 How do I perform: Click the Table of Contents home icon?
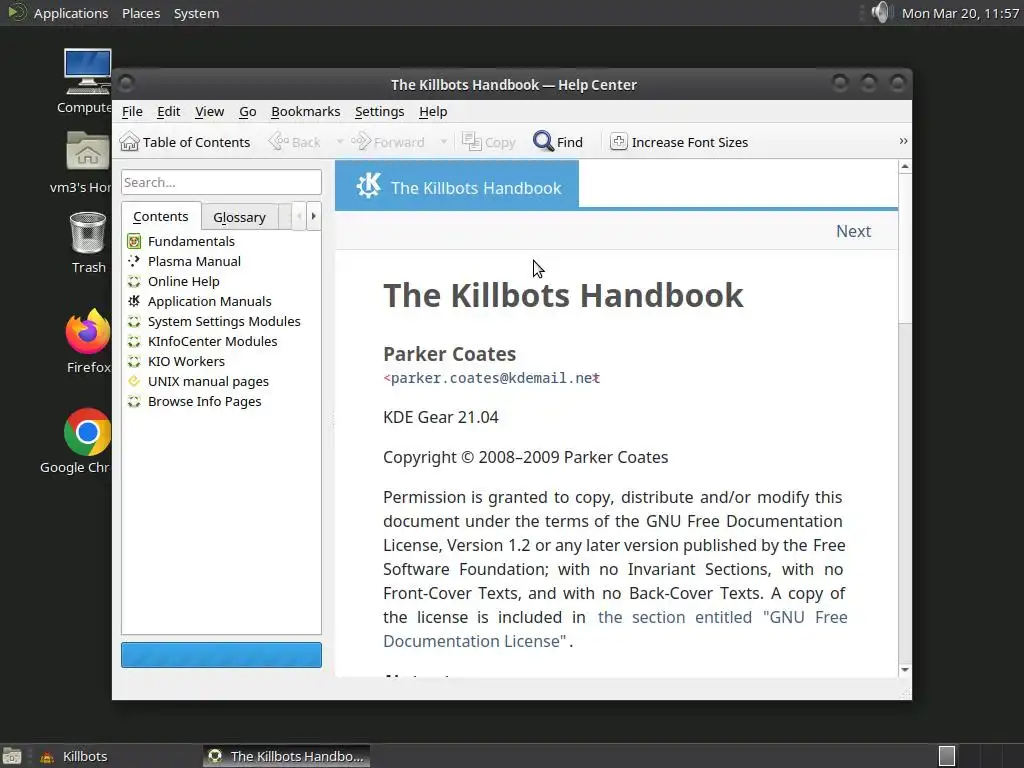point(129,142)
